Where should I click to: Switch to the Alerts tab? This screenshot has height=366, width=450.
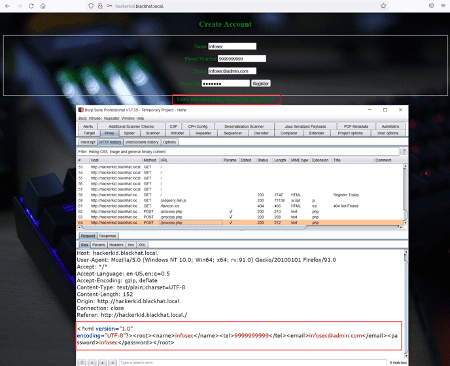pyautogui.click(x=88, y=126)
